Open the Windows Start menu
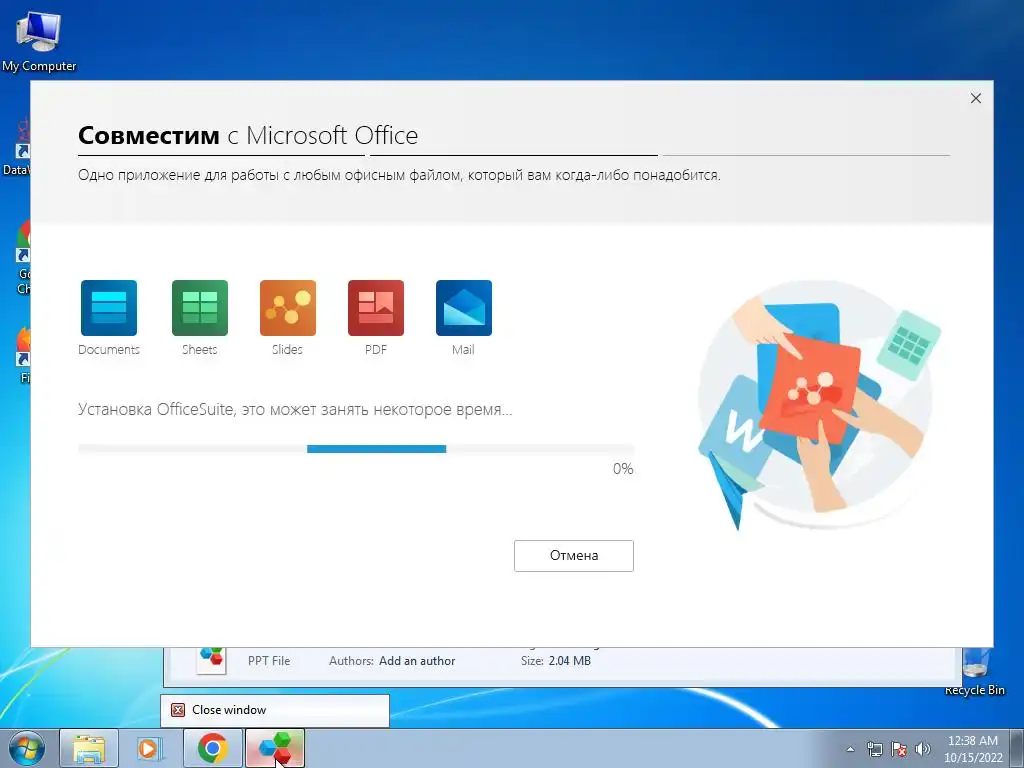Image resolution: width=1024 pixels, height=768 pixels. (27, 748)
